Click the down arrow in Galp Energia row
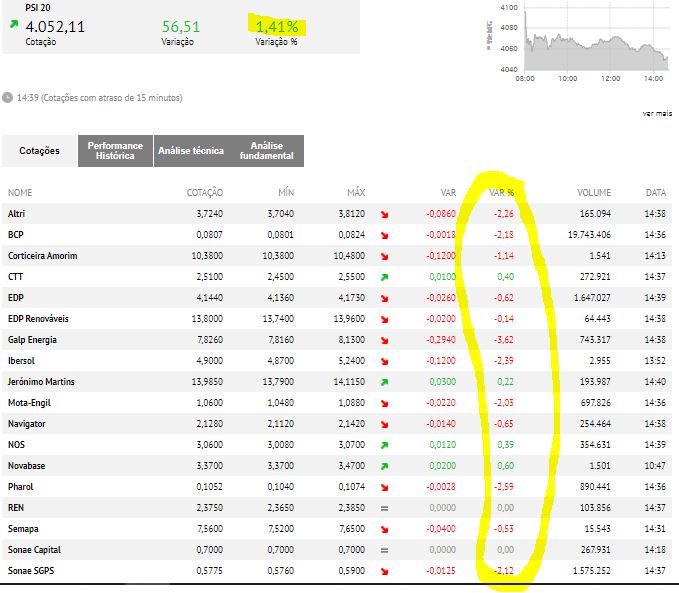The image size is (679, 593). 384,340
